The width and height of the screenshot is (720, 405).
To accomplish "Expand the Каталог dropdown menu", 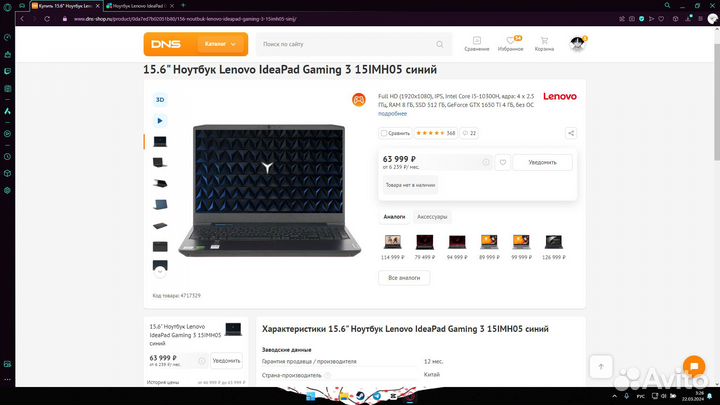I will click(220, 44).
